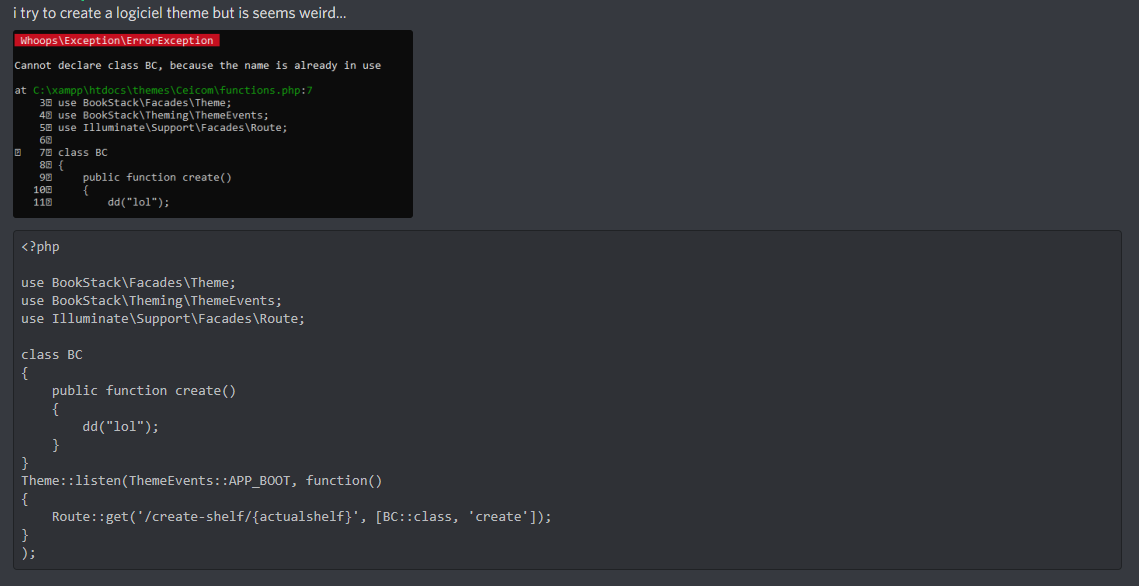The image size is (1139, 586).
Task: Click line 7 'class BC' in the error image
Action: click(83, 152)
